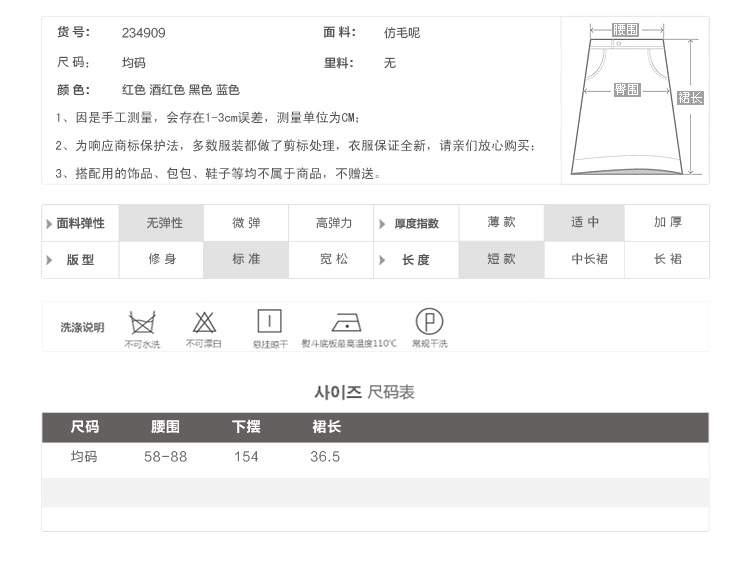Click the skirt outline illustration

click(x=627, y=106)
